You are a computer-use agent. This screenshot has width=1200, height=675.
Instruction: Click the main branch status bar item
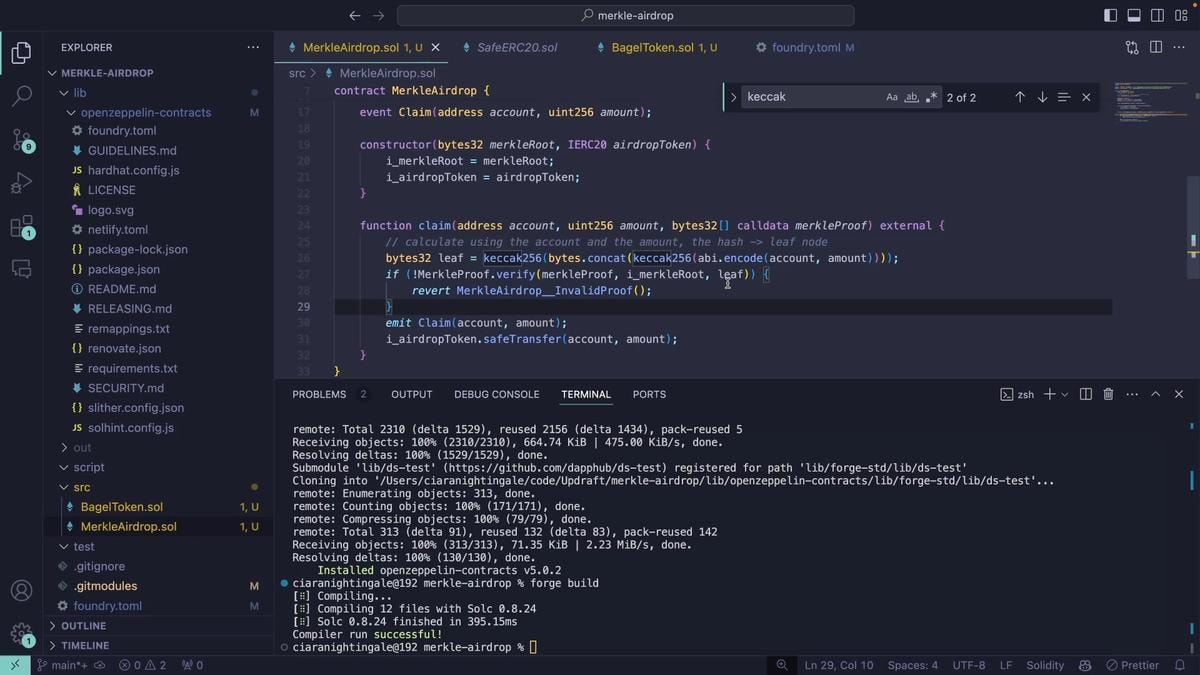point(61,665)
